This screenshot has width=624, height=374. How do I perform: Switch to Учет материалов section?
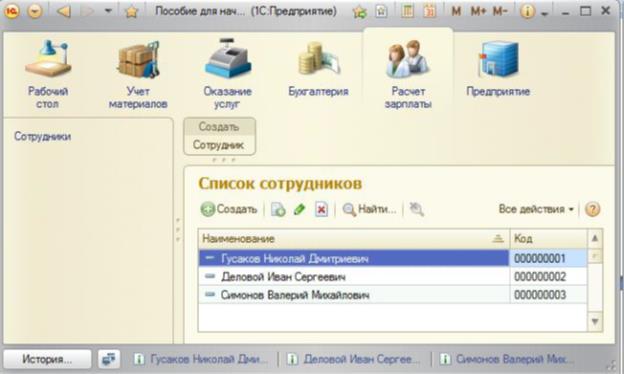click(138, 74)
